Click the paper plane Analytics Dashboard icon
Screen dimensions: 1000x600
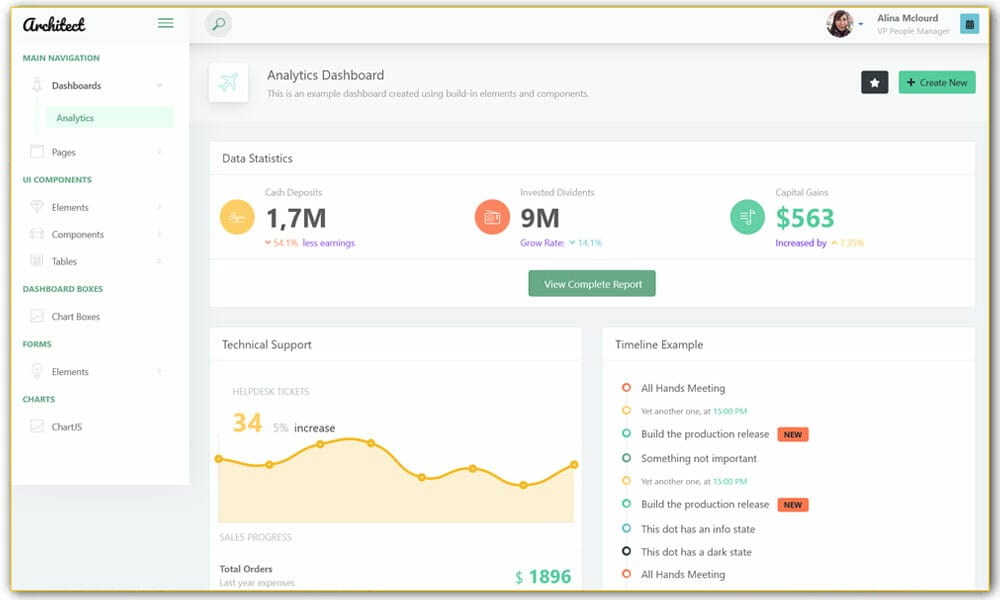(x=229, y=81)
